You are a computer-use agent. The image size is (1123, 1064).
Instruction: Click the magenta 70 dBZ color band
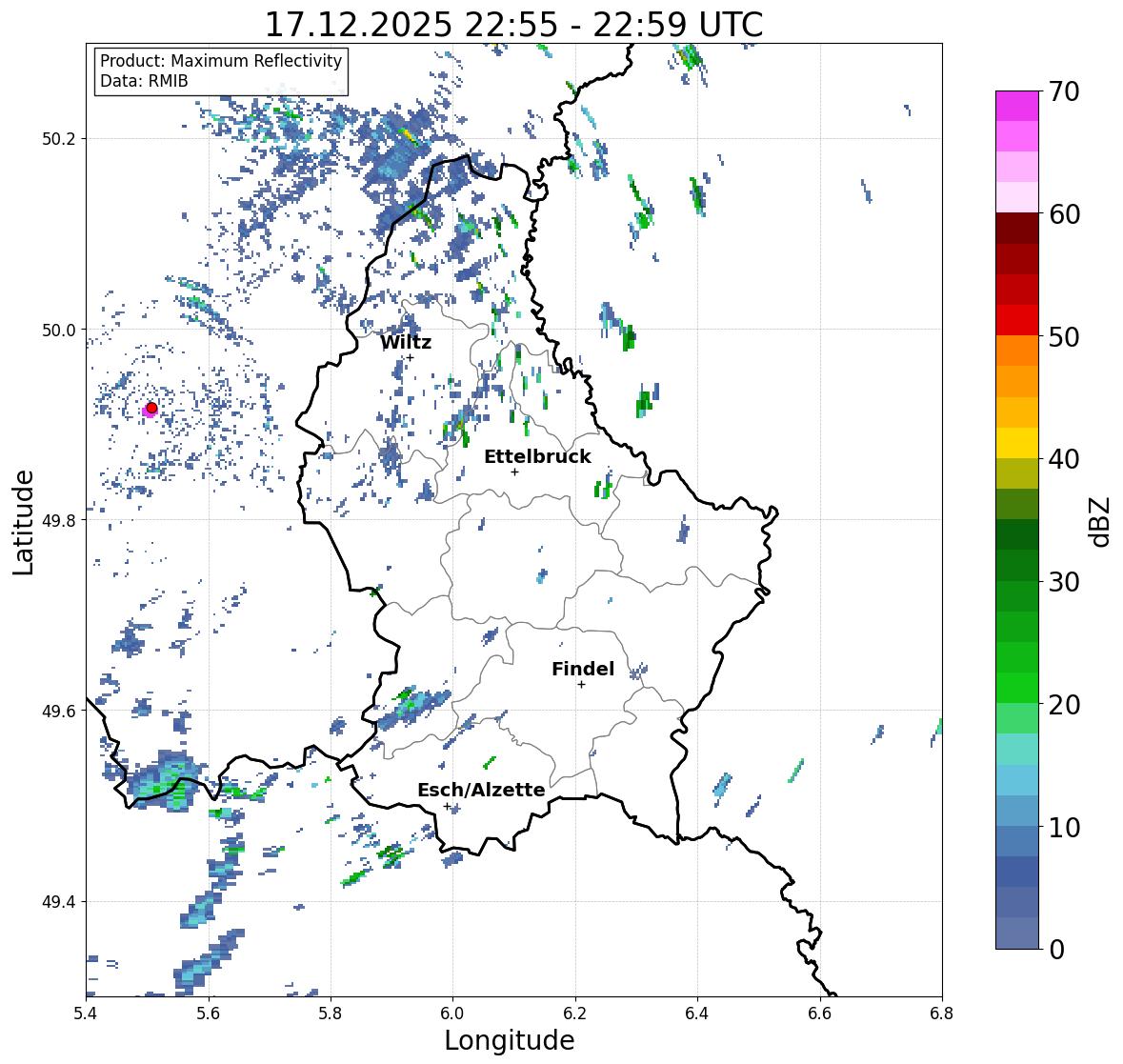click(1017, 106)
